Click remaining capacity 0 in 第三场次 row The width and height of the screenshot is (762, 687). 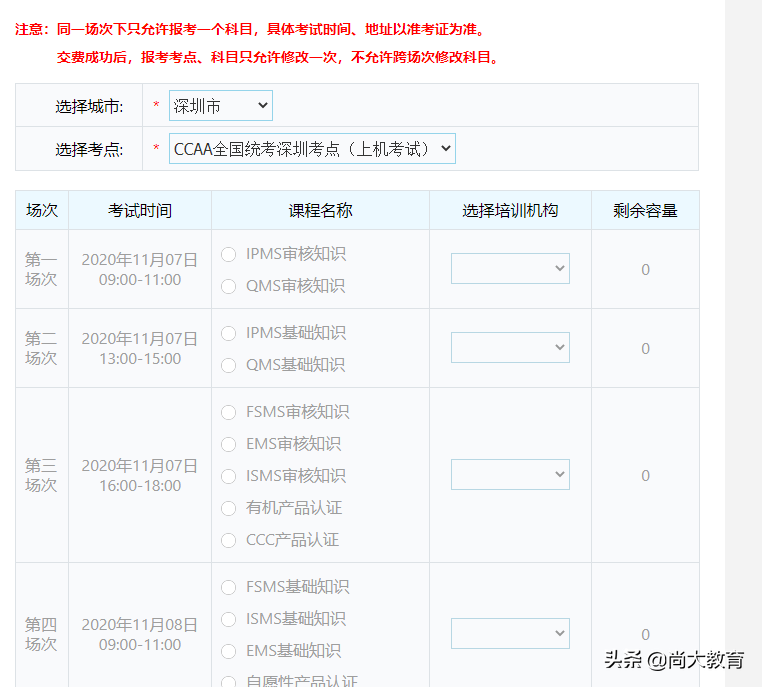click(645, 475)
